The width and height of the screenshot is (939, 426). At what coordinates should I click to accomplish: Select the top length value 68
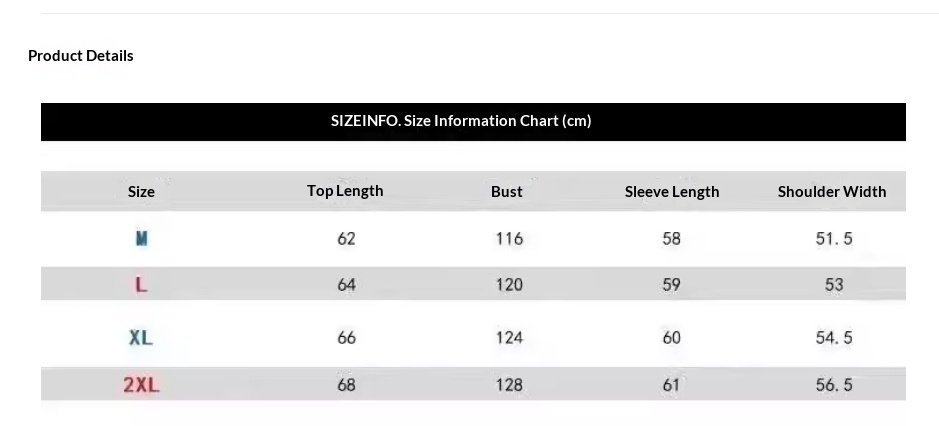coord(346,385)
